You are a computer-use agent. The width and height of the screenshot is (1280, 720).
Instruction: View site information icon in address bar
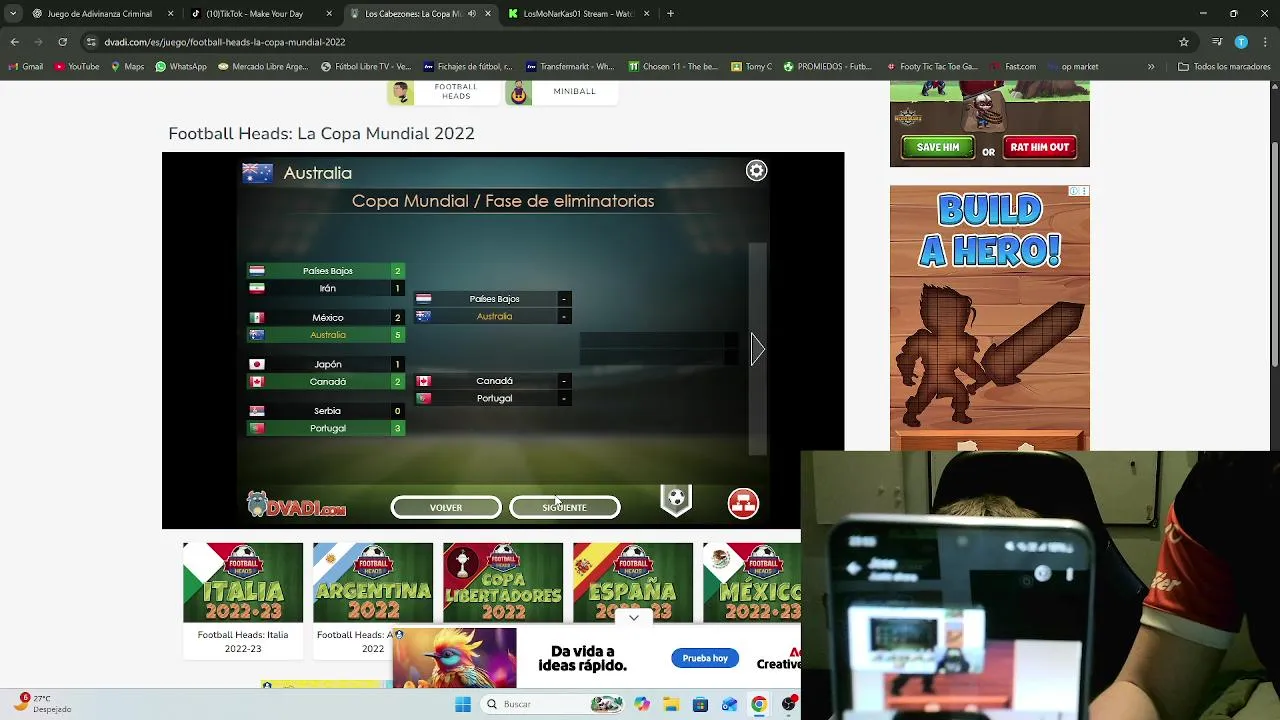[91, 42]
